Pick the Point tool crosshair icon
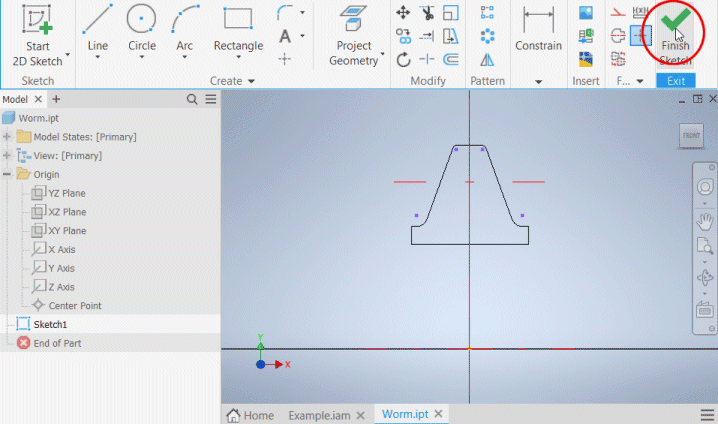This screenshot has height=424, width=718. tap(284, 59)
